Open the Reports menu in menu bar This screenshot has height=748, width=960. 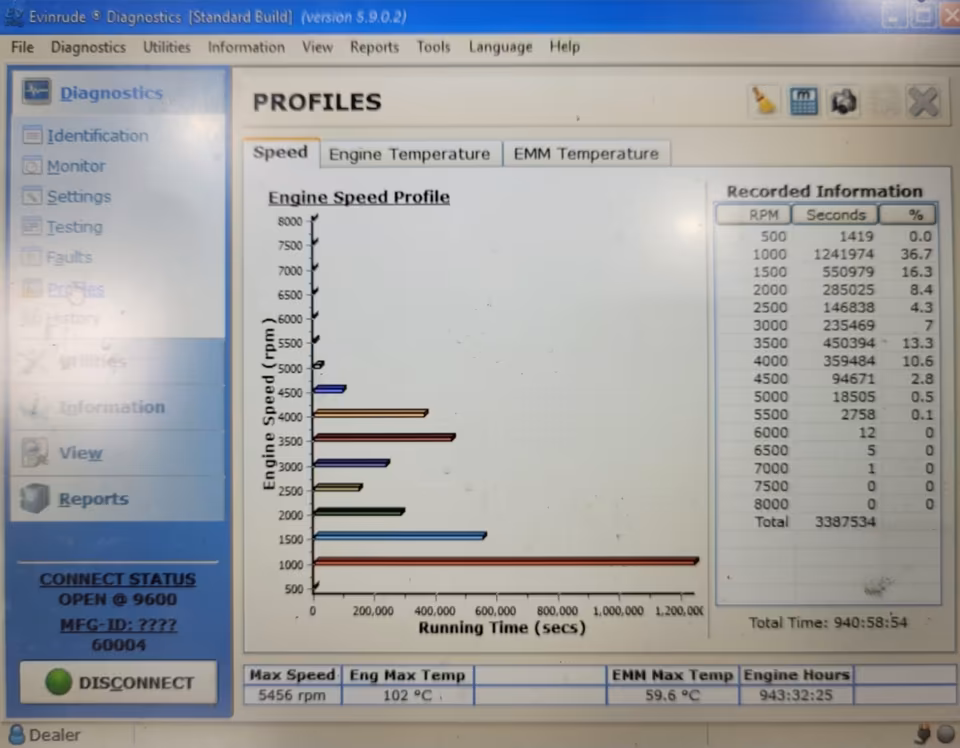click(x=374, y=47)
